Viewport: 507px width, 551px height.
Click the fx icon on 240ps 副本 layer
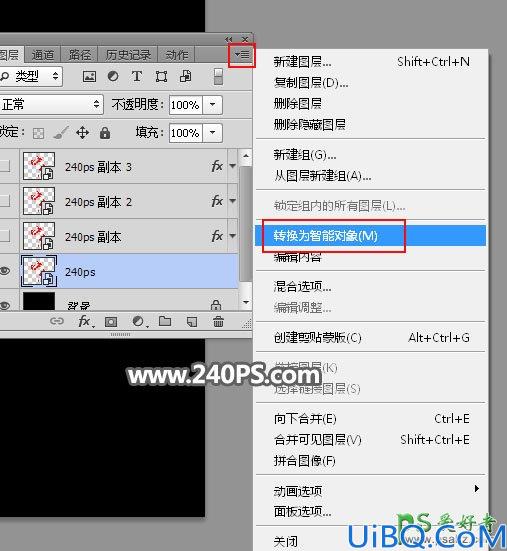[217, 235]
